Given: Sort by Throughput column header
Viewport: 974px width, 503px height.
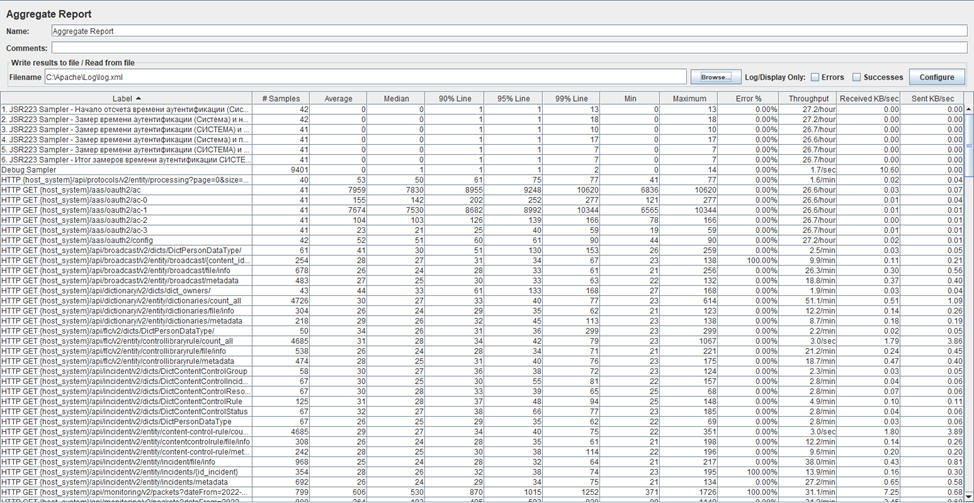Looking at the screenshot, I should tap(808, 98).
